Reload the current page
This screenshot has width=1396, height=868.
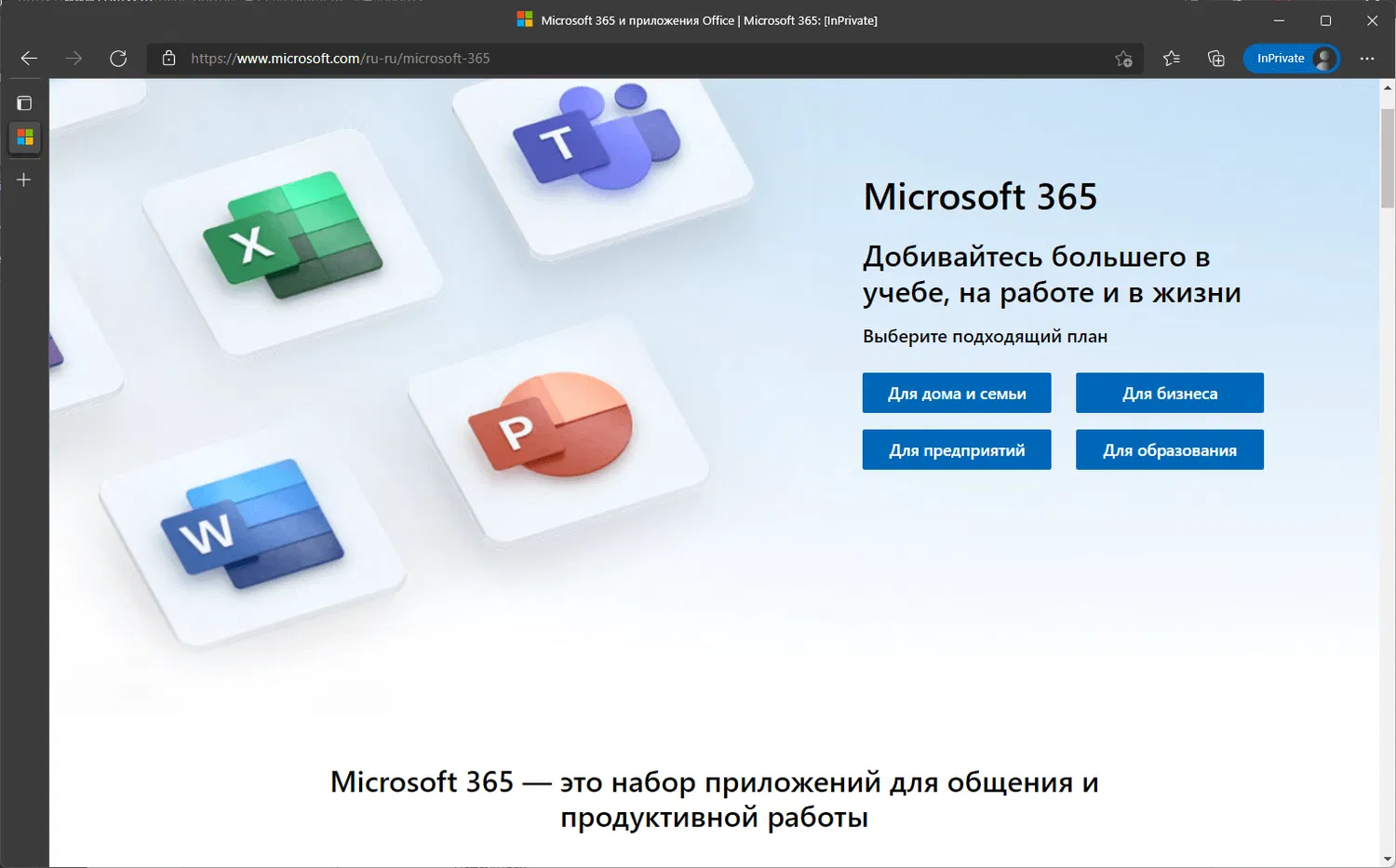click(118, 59)
